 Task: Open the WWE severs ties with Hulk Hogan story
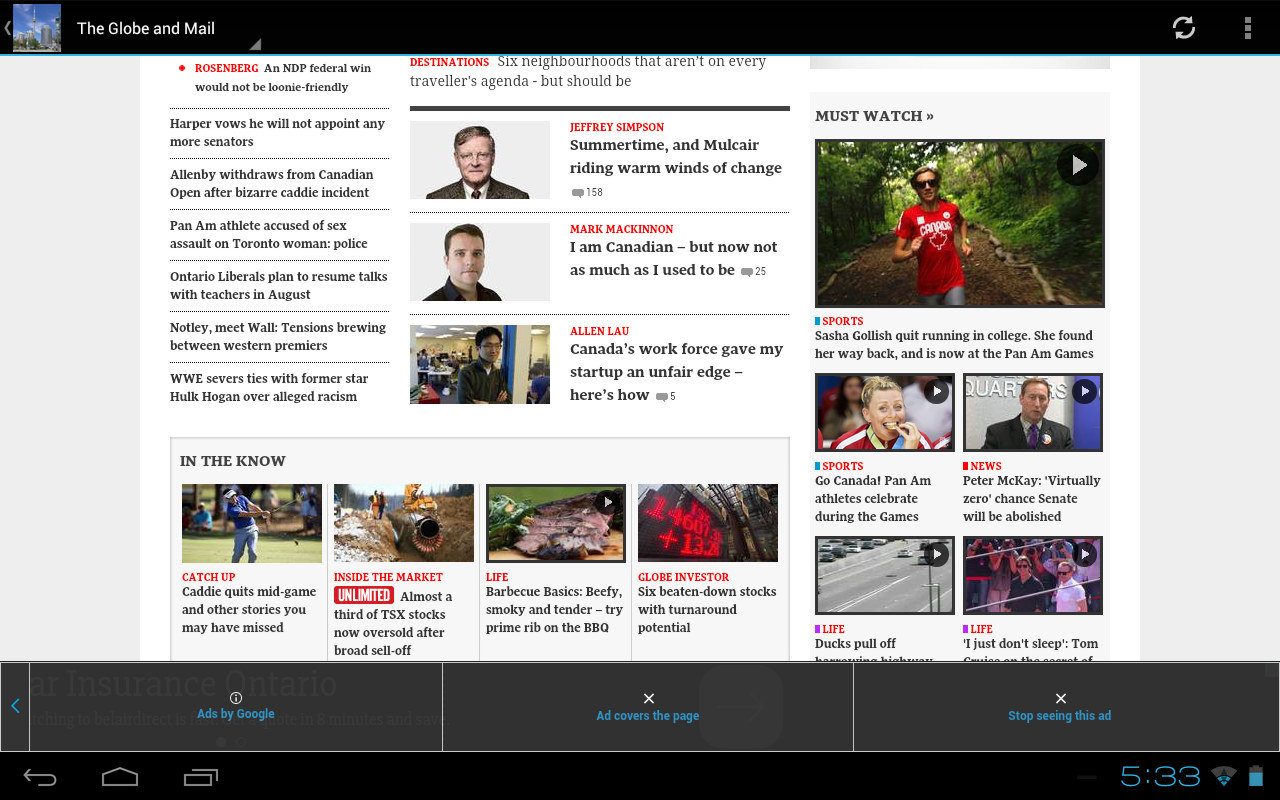[x=269, y=388]
